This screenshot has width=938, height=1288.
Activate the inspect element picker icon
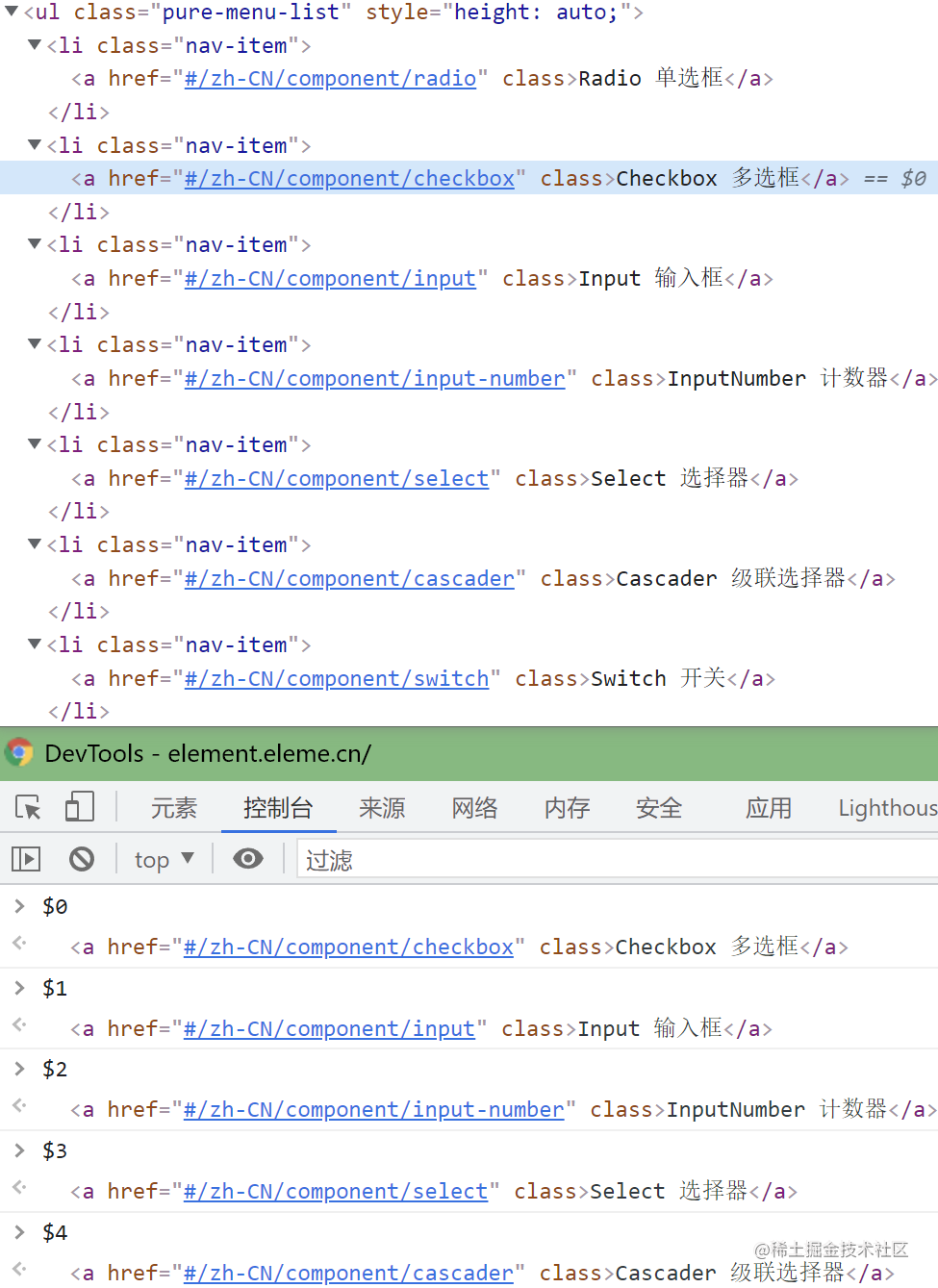point(29,807)
